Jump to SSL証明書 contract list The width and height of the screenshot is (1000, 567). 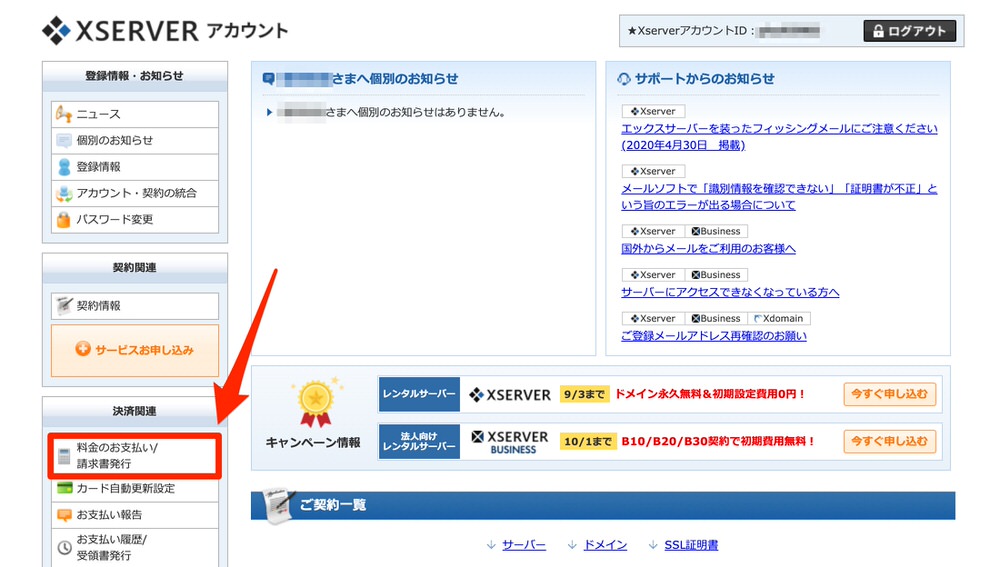pos(691,545)
